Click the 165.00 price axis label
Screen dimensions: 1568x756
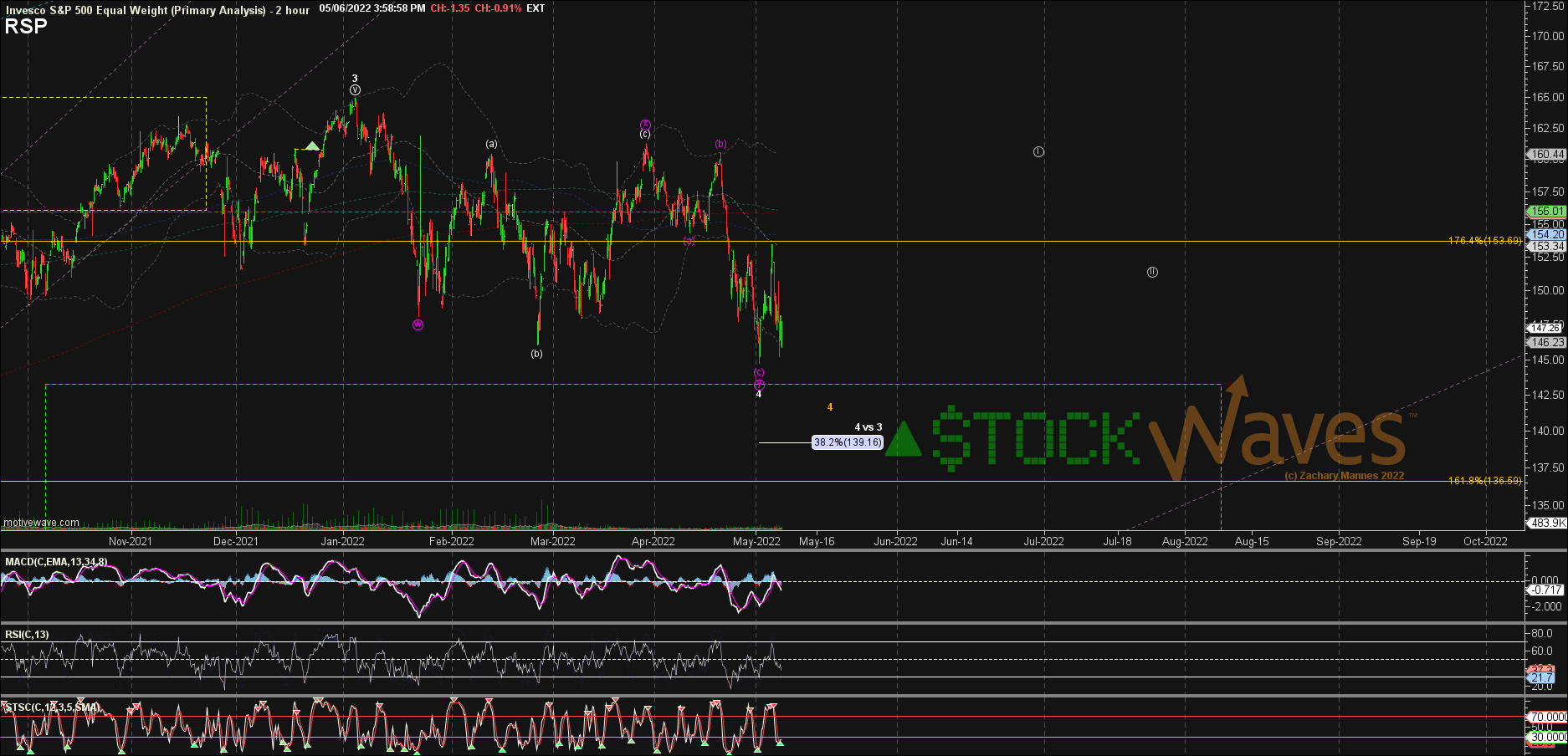pyautogui.click(x=1548, y=97)
